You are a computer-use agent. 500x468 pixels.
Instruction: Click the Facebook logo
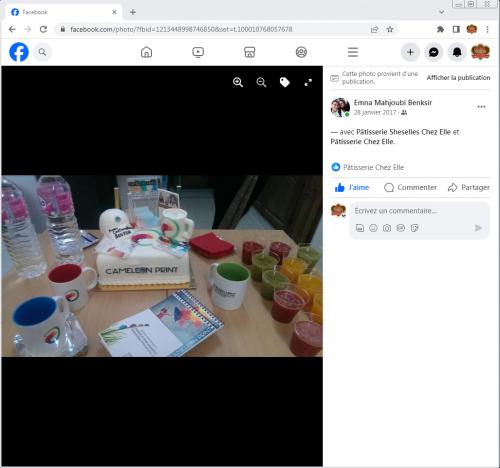point(19,52)
